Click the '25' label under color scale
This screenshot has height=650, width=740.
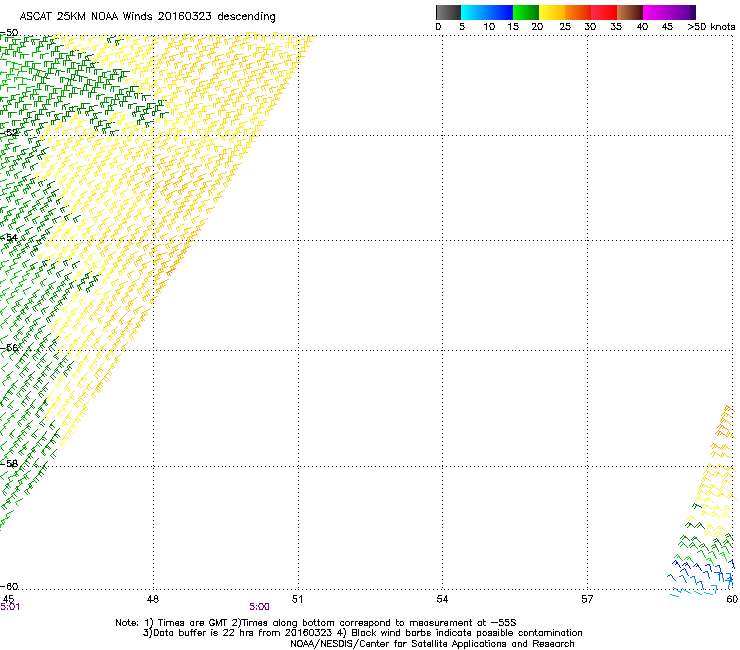(565, 27)
